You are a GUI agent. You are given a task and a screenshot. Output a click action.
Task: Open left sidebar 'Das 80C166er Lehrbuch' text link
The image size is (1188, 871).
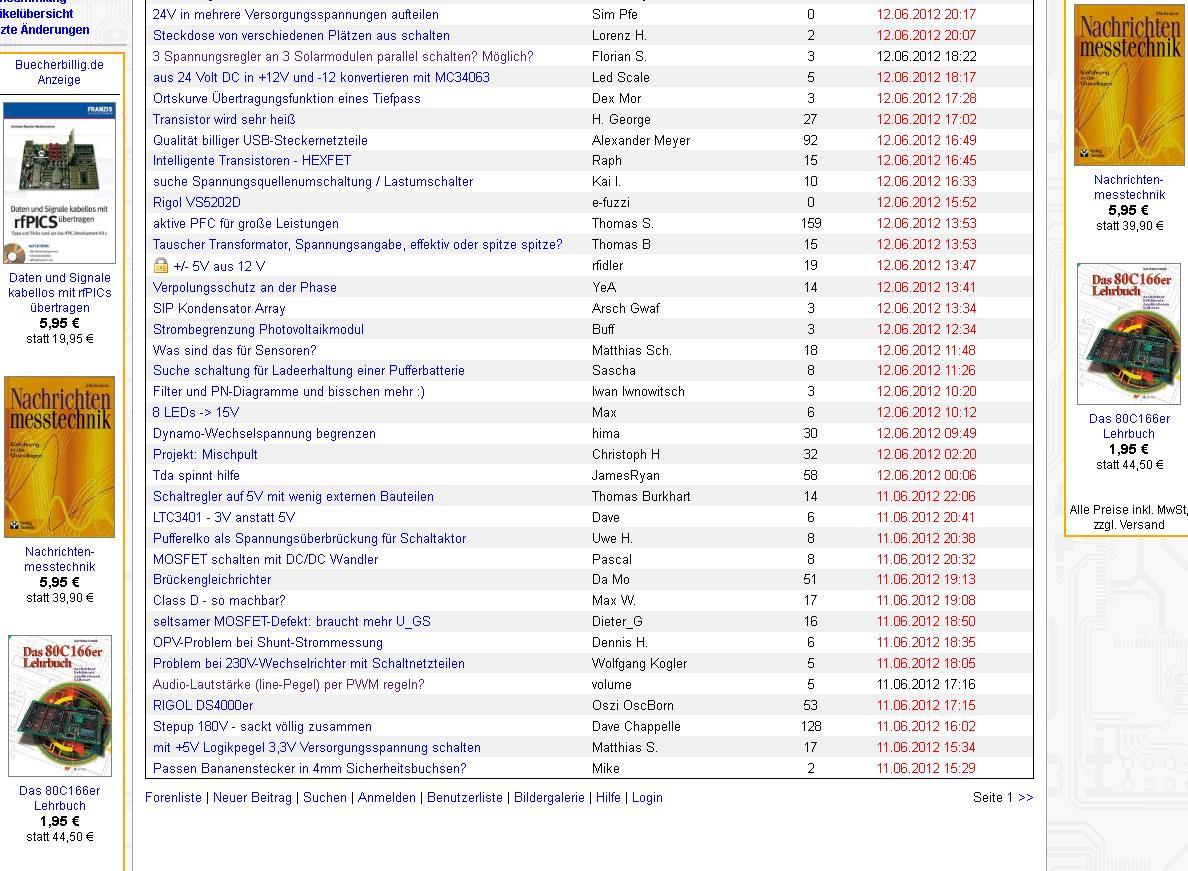click(x=60, y=798)
